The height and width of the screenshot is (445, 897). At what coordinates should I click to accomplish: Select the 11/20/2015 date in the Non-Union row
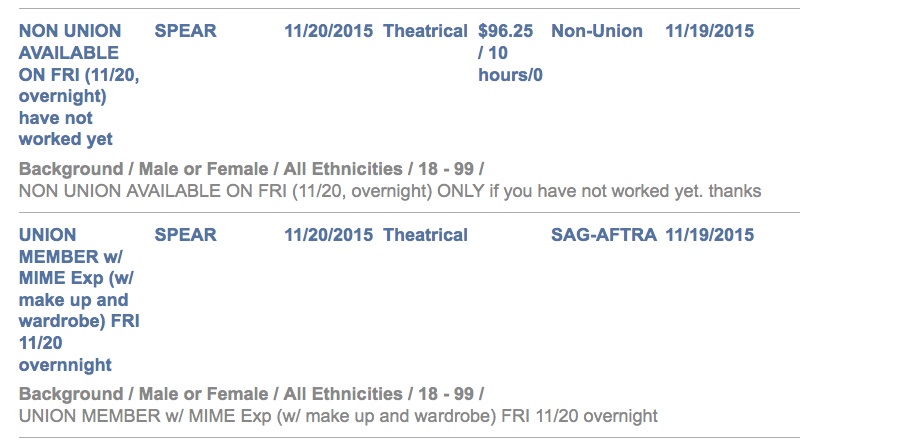coord(328,31)
